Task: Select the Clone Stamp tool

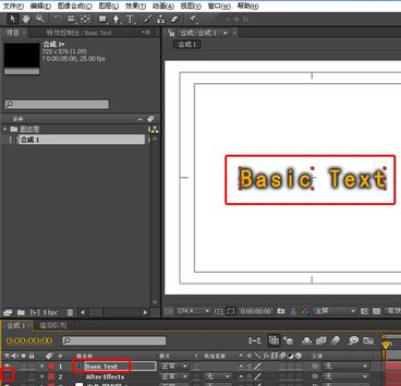Action: coord(161,19)
